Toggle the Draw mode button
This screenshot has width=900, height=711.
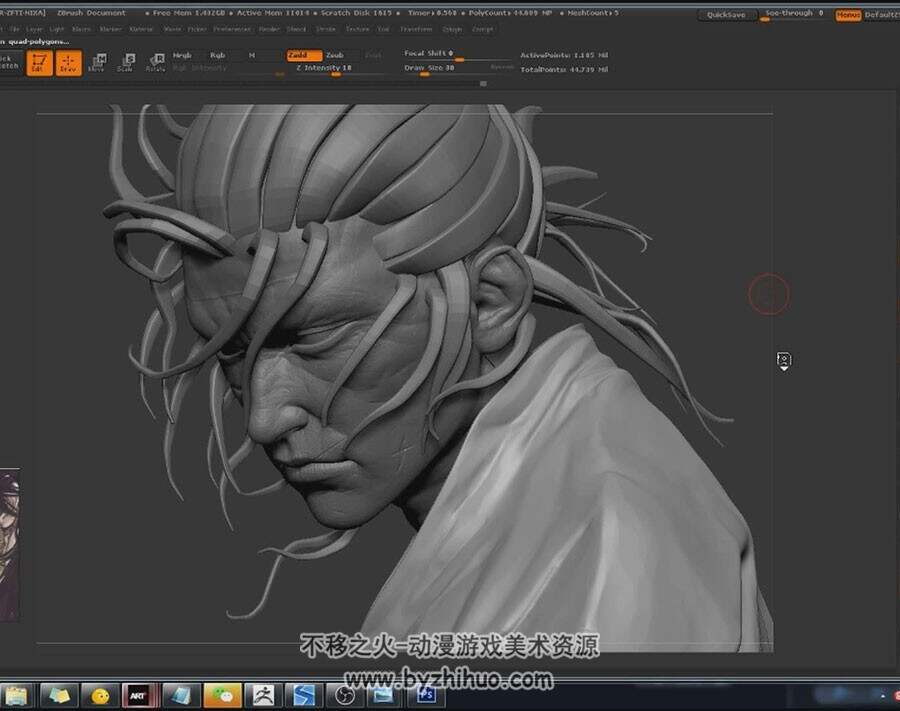(68, 63)
